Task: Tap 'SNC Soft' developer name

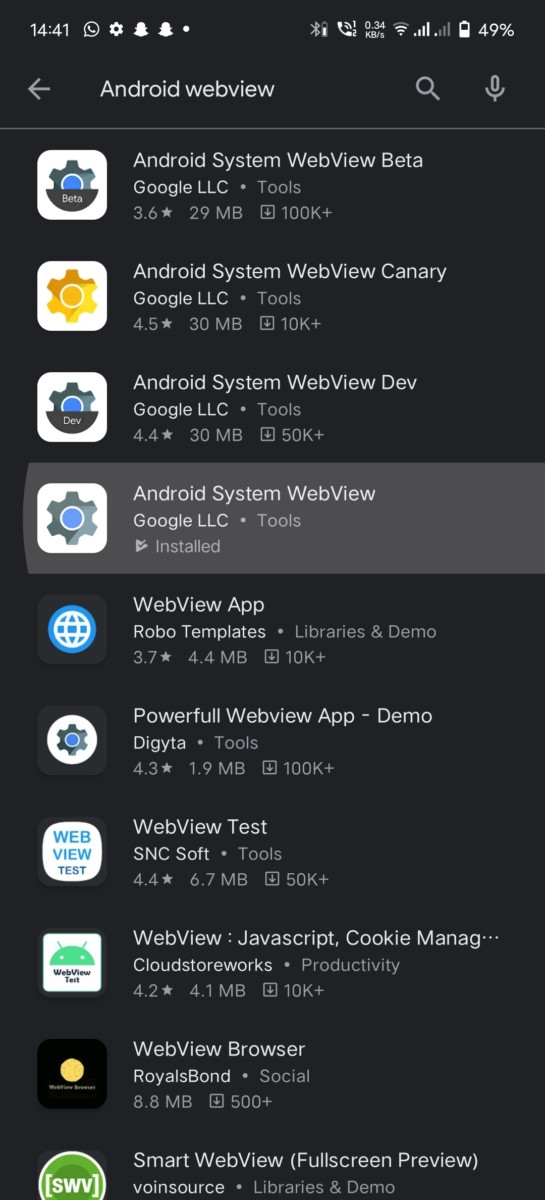Action: coord(172,854)
